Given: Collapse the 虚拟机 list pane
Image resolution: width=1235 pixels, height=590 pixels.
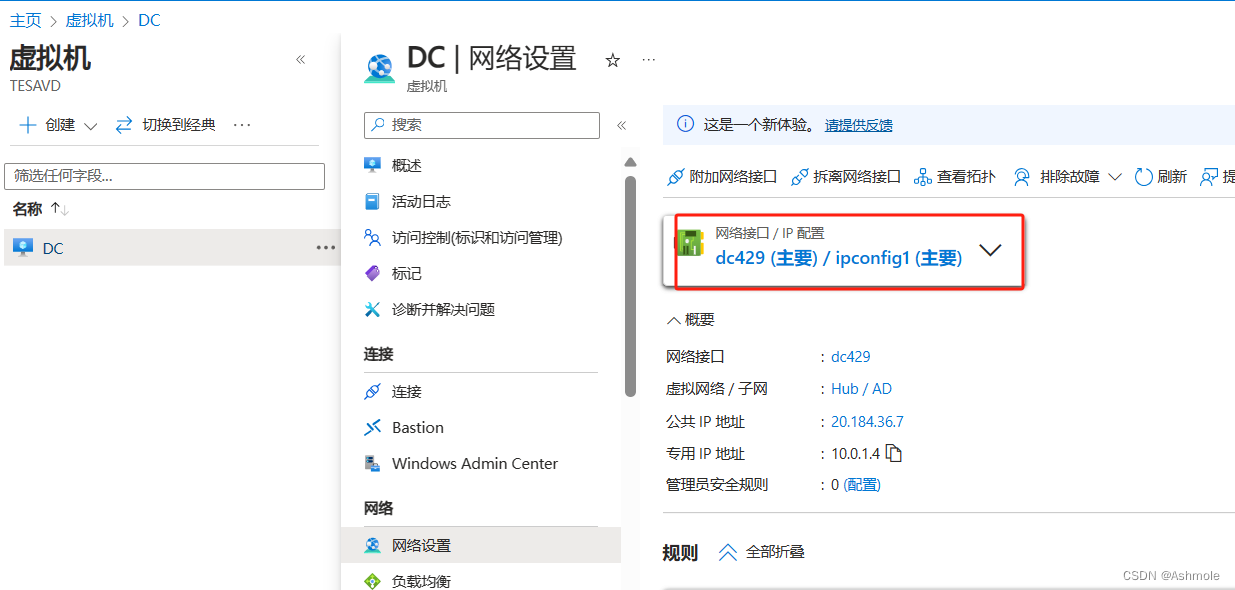Looking at the screenshot, I should (300, 60).
